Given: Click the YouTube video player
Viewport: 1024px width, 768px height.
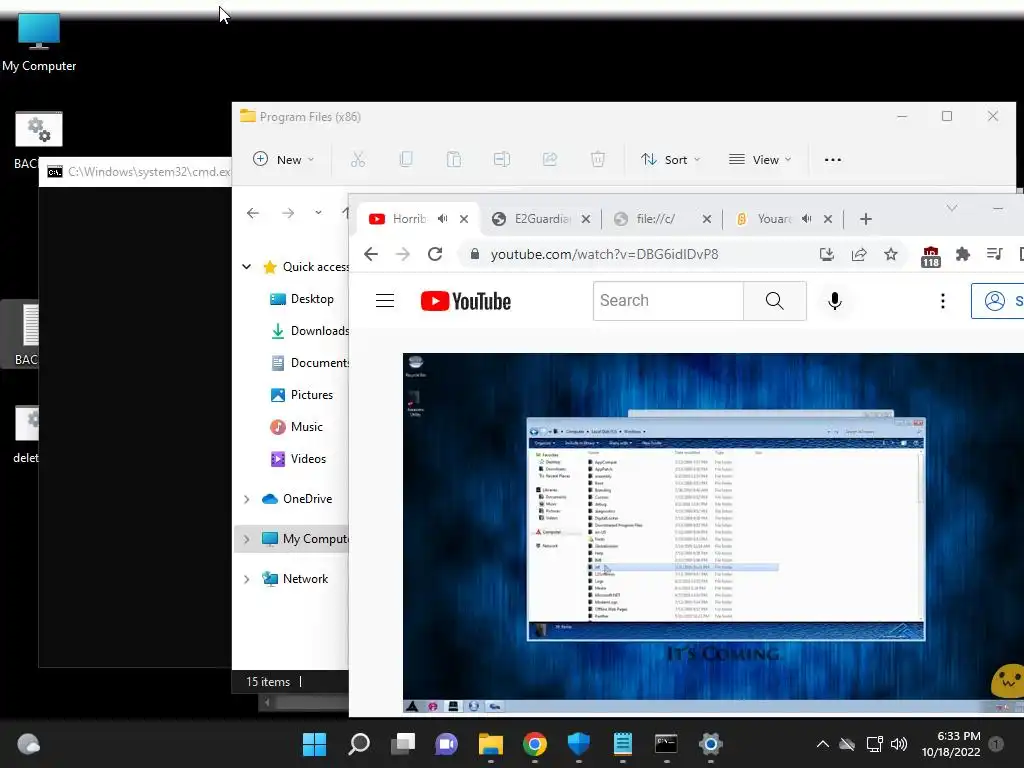Looking at the screenshot, I should 713,534.
